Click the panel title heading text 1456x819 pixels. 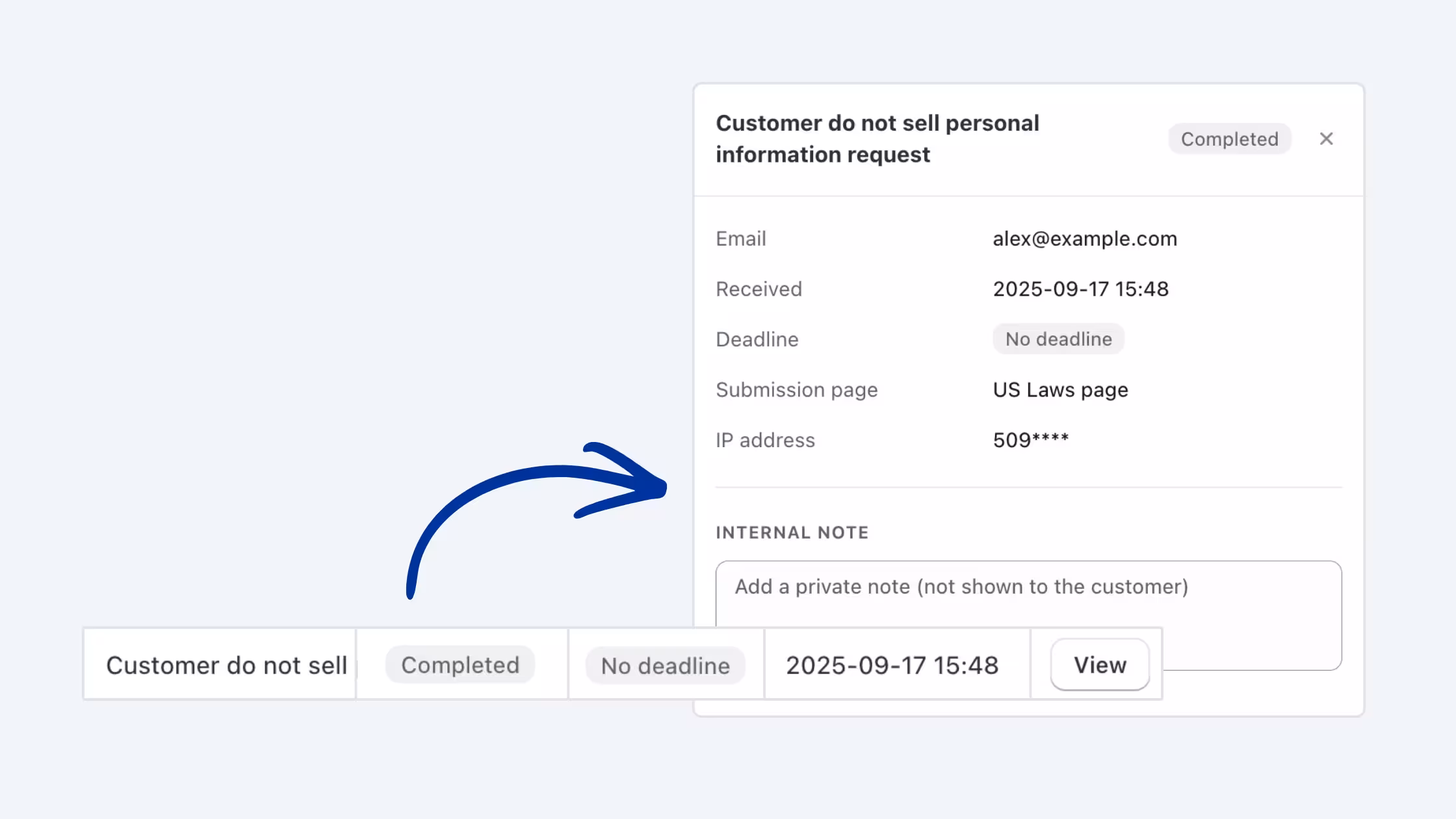877,139
